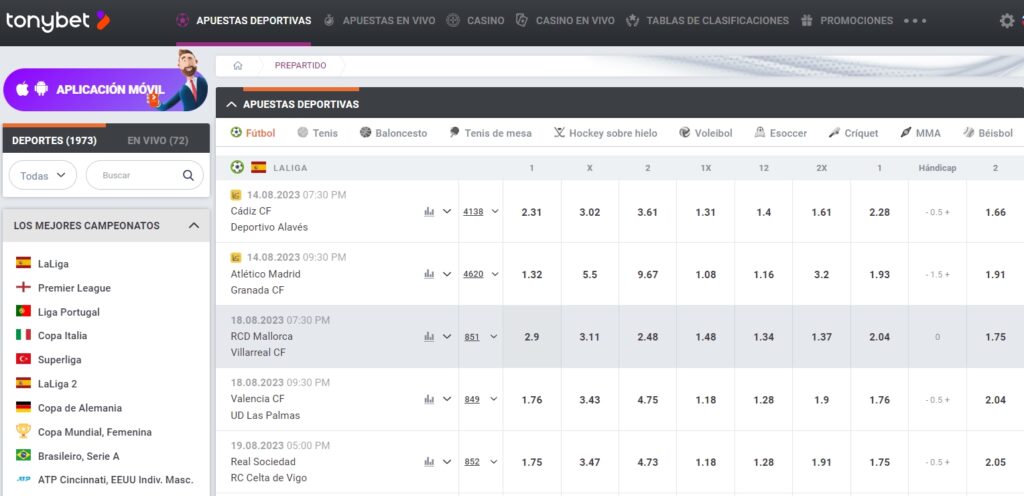
Task: Click the boosted-odds badge on Atlético Madrid match
Action: click(x=236, y=257)
